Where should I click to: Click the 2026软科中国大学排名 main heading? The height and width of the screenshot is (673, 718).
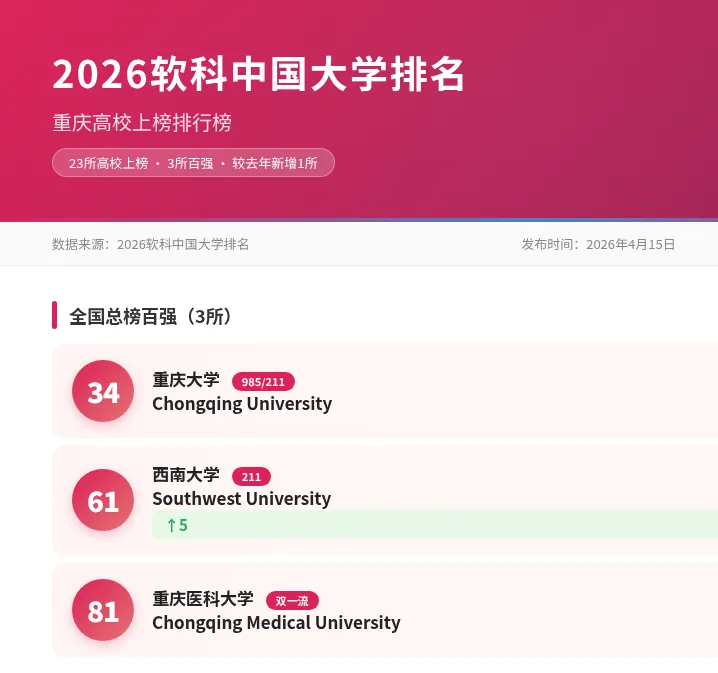click(x=259, y=74)
